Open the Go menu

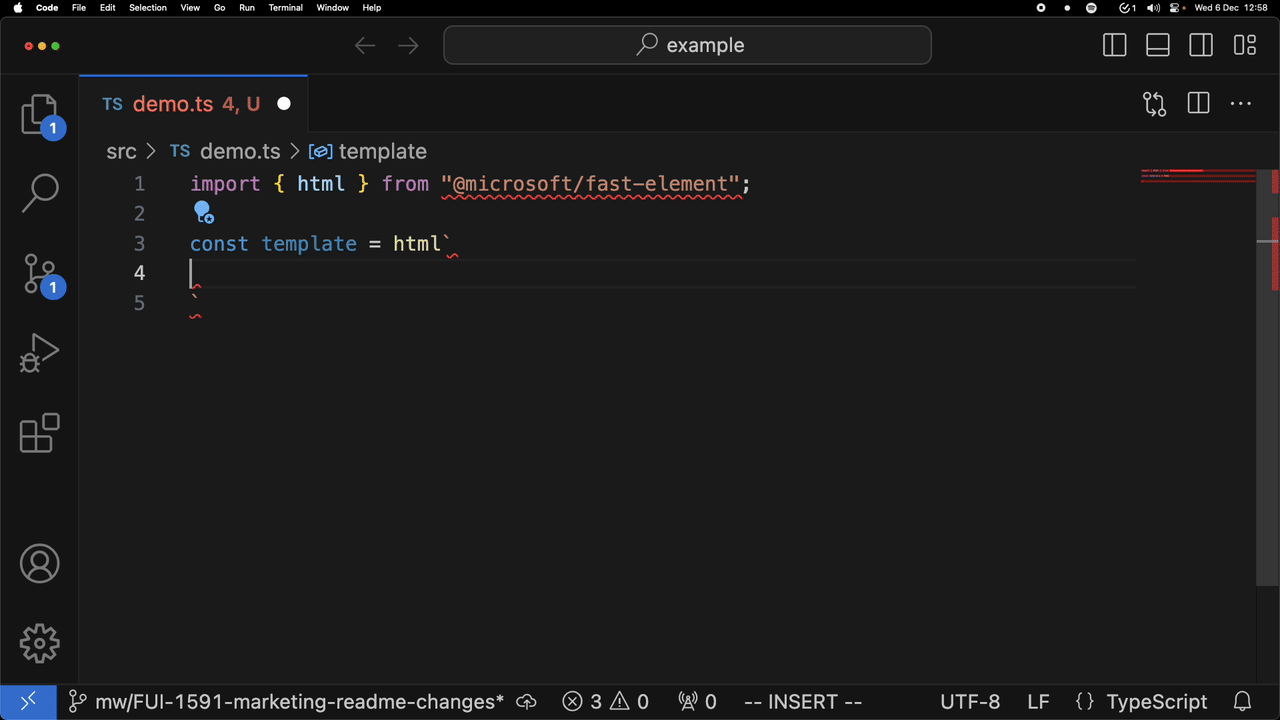[219, 7]
